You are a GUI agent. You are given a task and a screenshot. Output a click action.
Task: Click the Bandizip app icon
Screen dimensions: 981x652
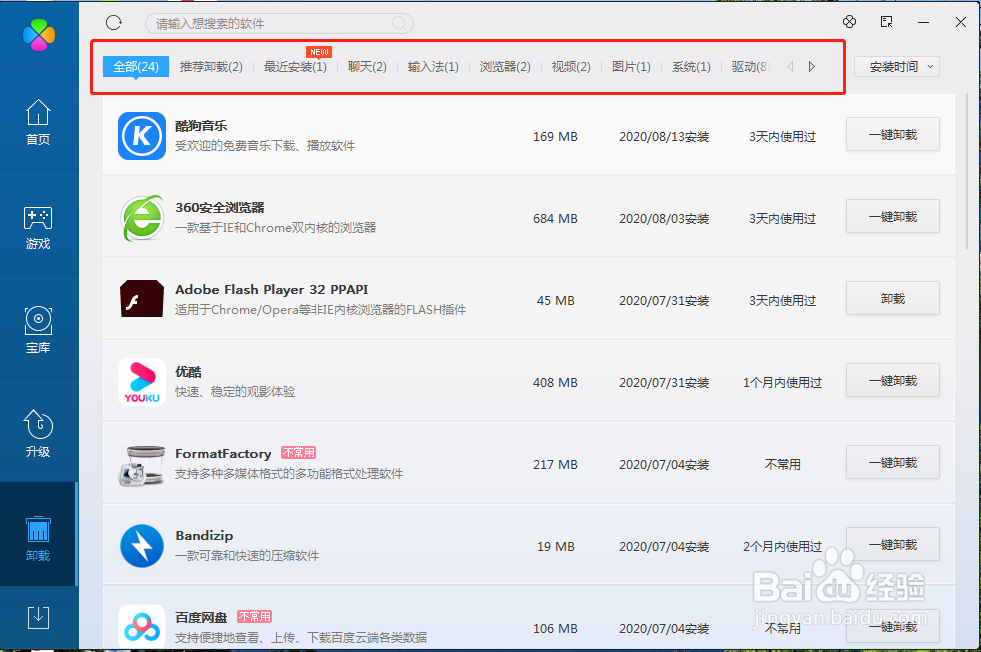pyautogui.click(x=141, y=546)
